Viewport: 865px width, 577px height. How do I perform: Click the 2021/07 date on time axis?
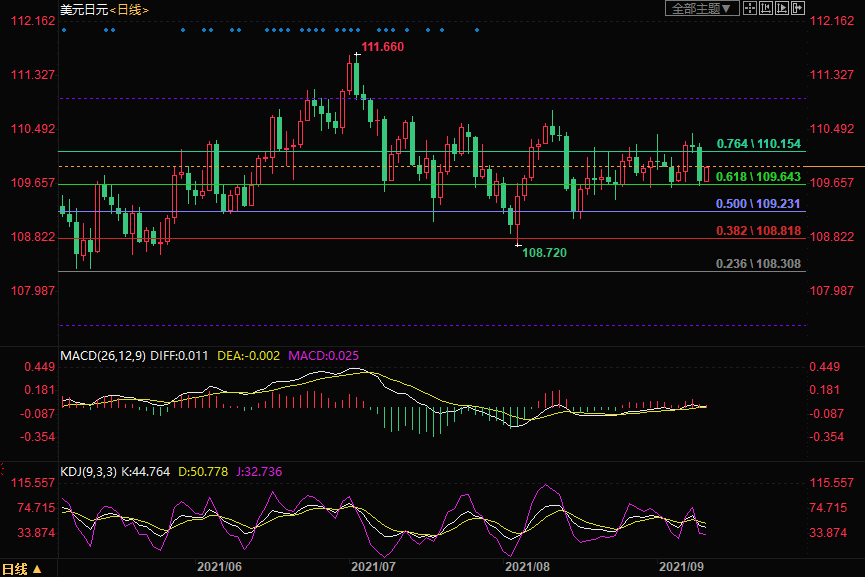click(x=374, y=566)
